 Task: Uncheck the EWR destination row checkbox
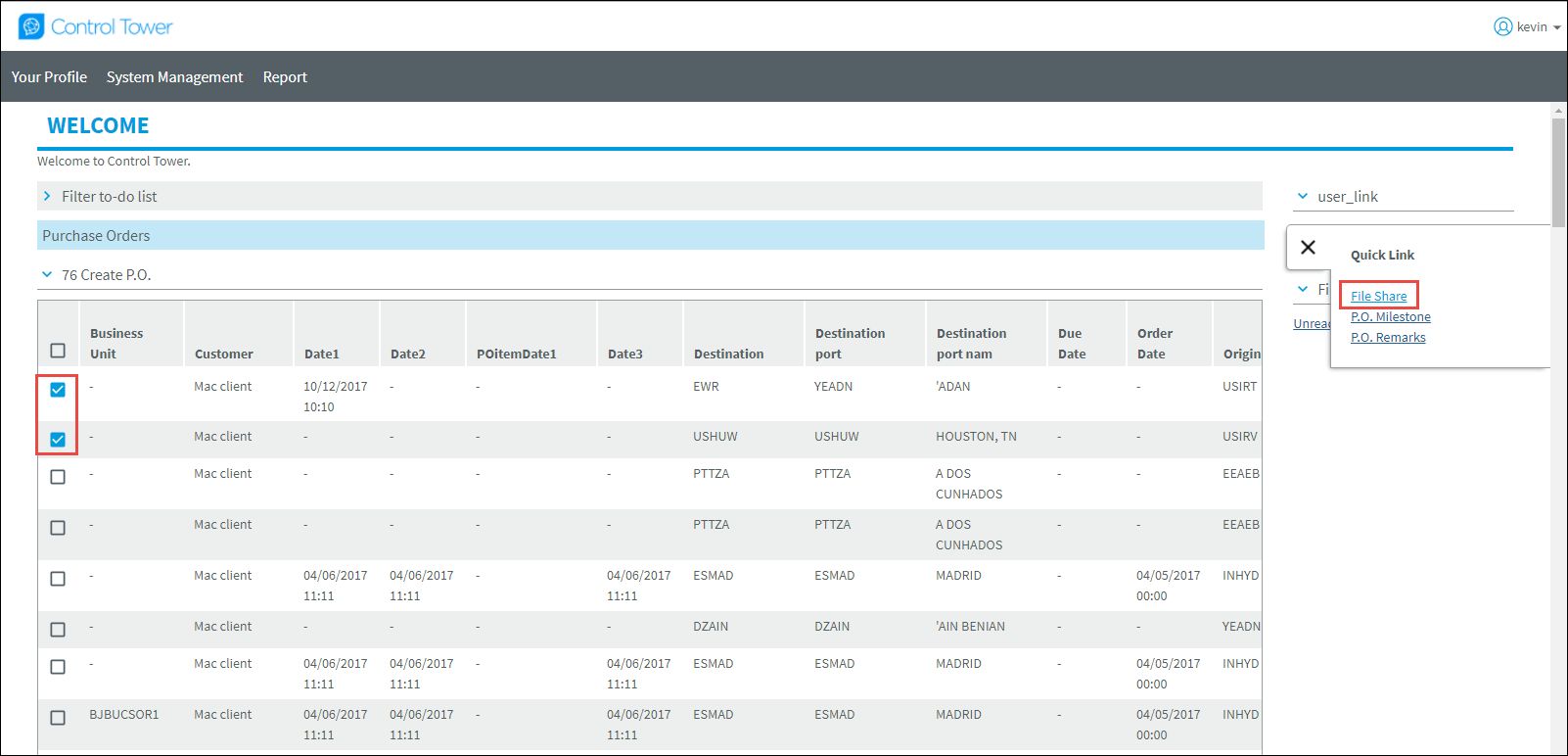click(58, 390)
